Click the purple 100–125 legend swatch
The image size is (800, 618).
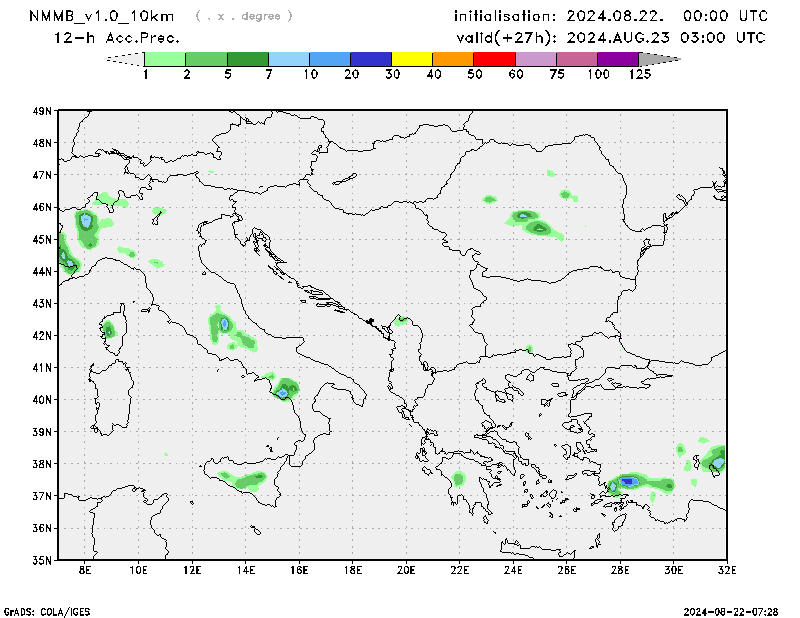(x=618, y=59)
